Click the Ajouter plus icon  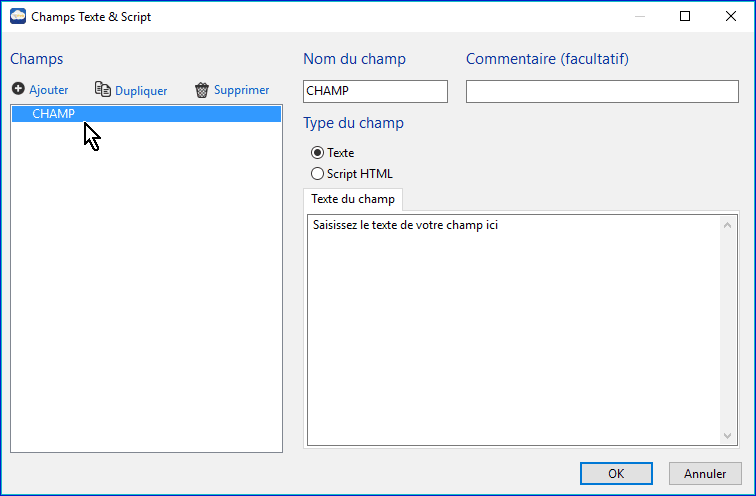point(18,90)
